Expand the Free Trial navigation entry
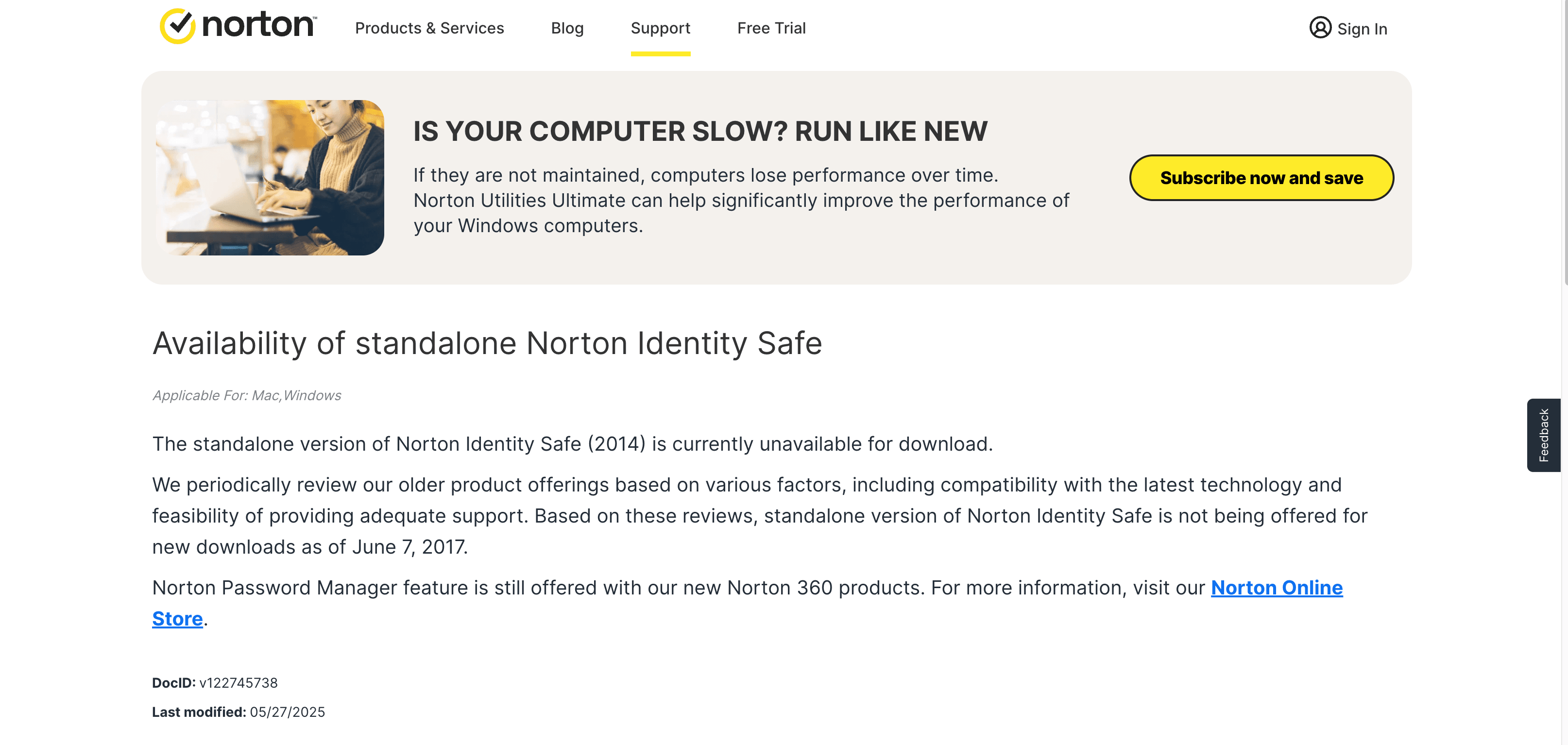Screen dimensions: 1568x745 pyautogui.click(x=771, y=28)
